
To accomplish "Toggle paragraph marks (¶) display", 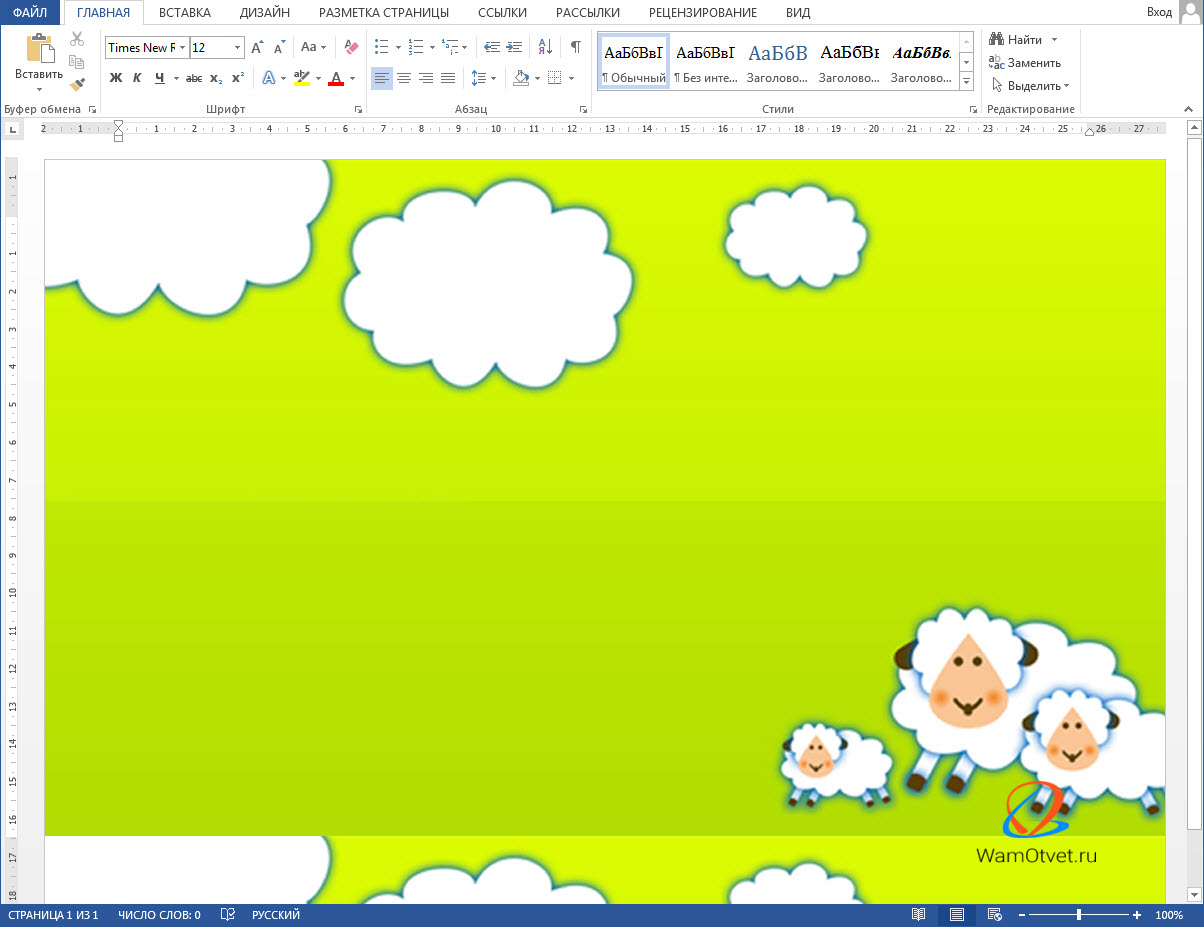I will tap(575, 47).
